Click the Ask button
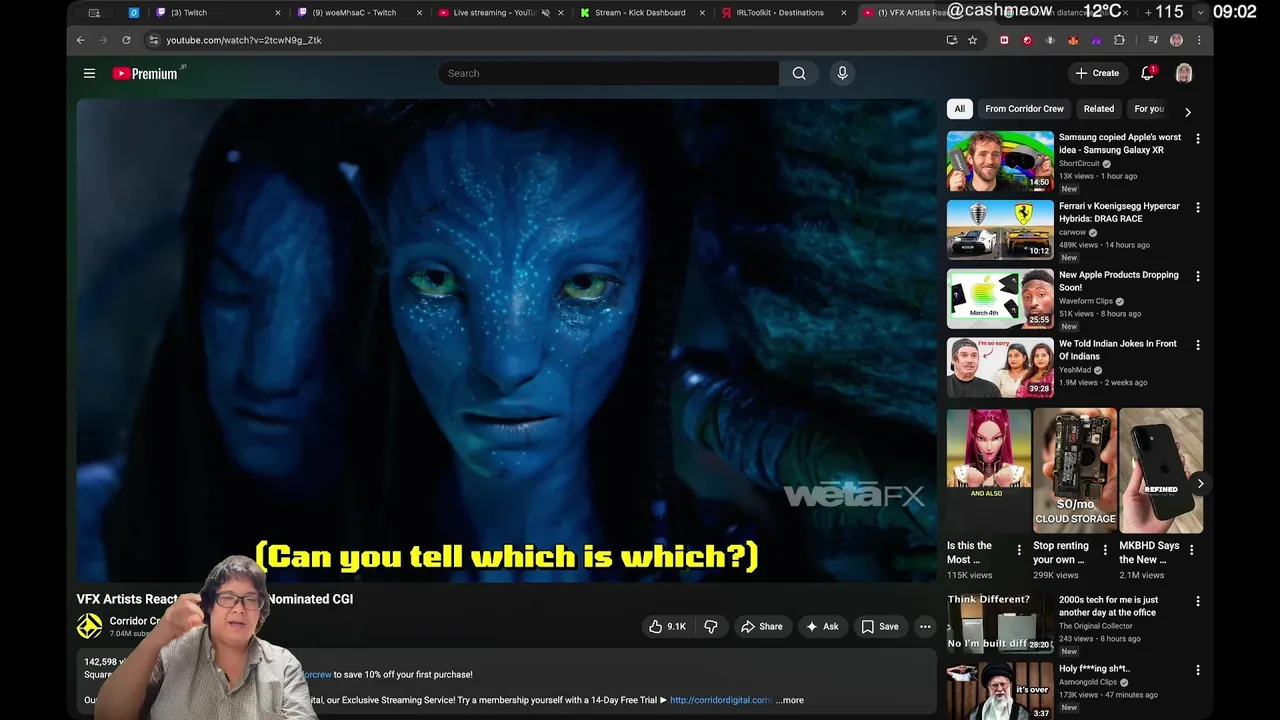 click(822, 626)
